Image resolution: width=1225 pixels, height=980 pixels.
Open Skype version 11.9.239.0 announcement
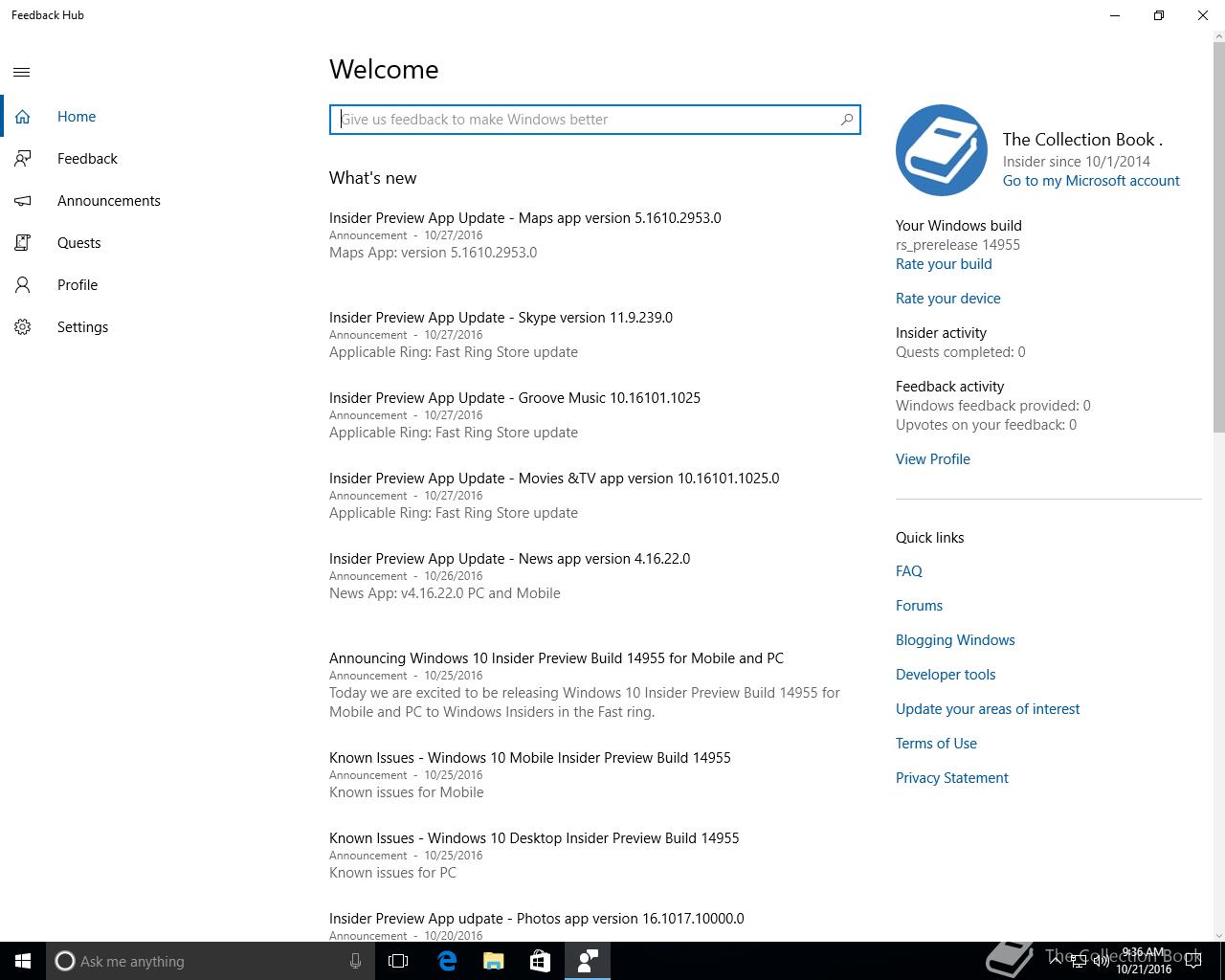pyautogui.click(x=501, y=318)
